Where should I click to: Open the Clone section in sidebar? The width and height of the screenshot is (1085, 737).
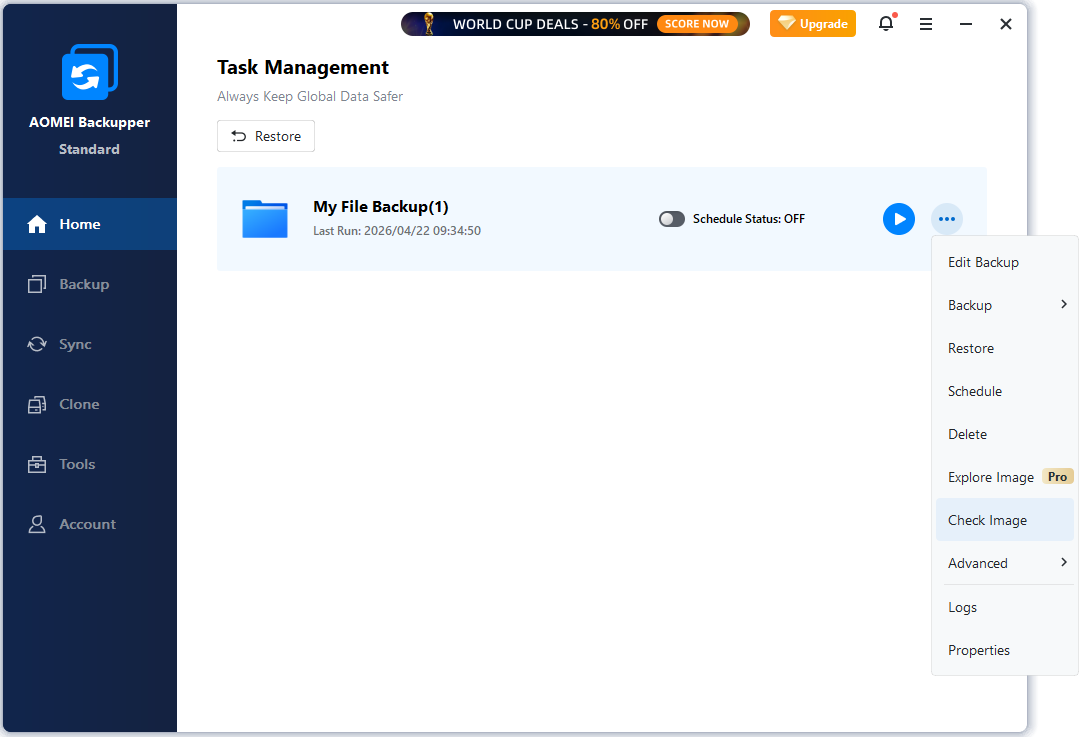90,404
